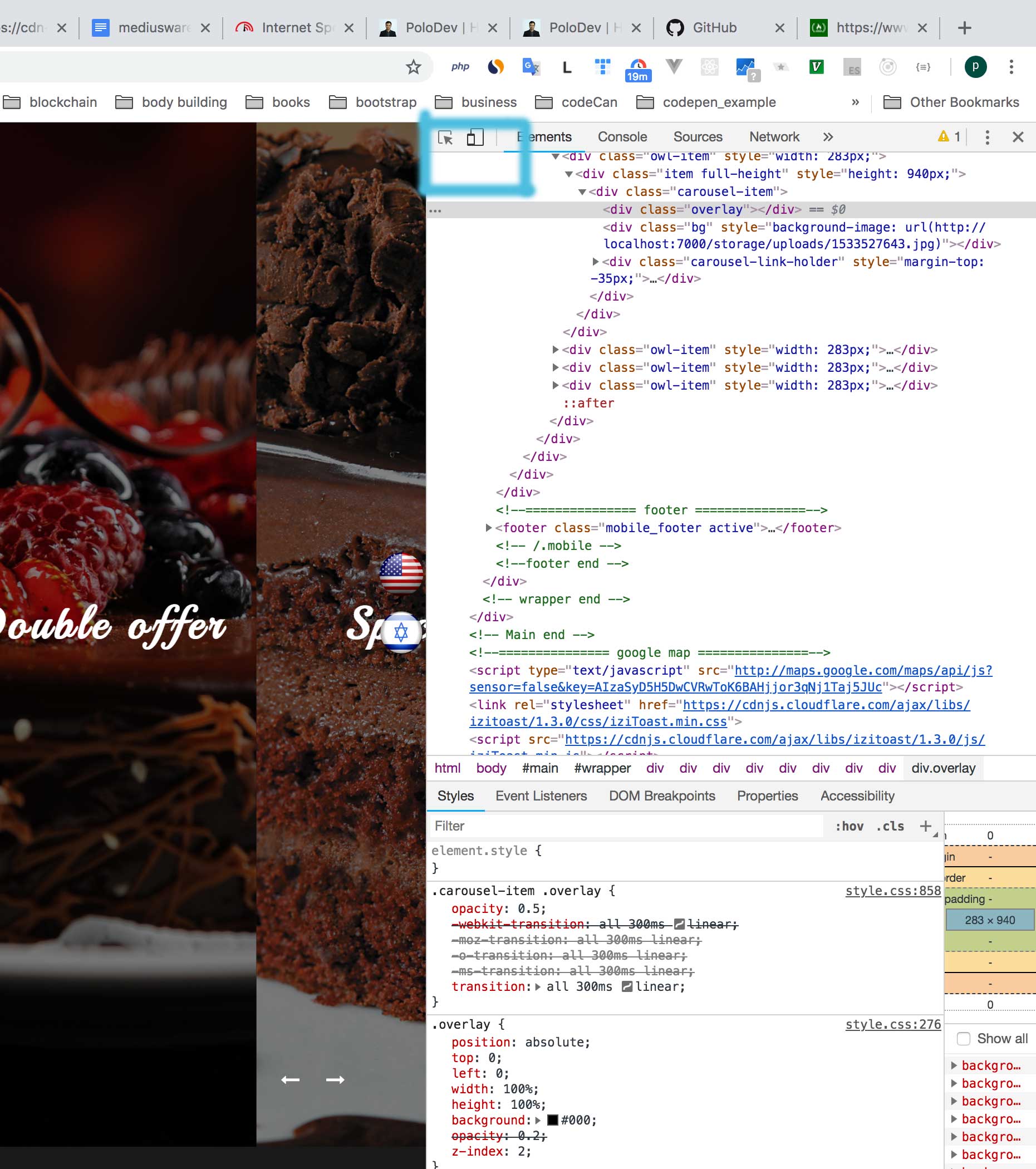This screenshot has width=1036, height=1169.
Task: Show more bookmarks chevron
Action: pos(855,102)
